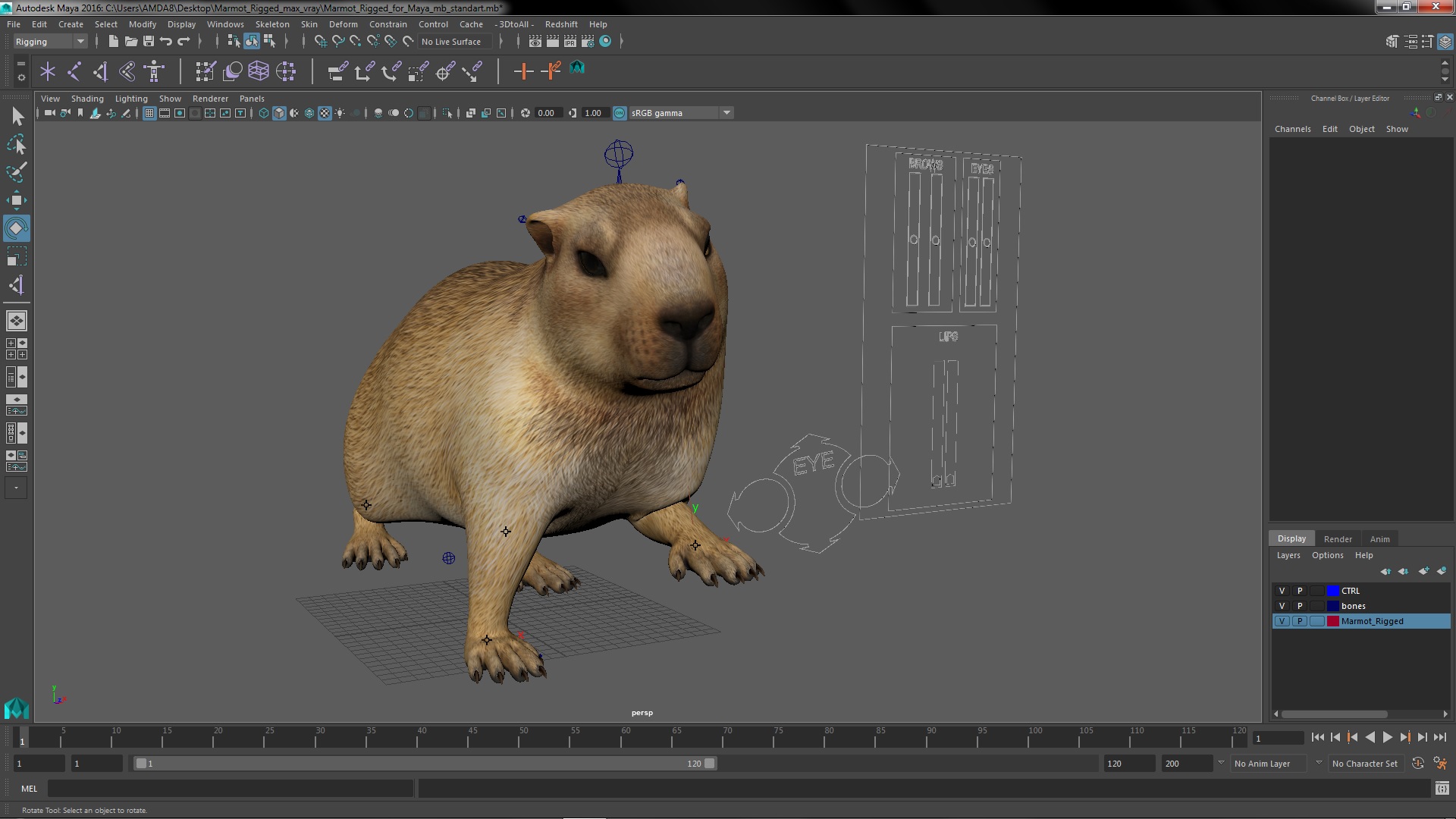This screenshot has width=1456, height=819.
Task: Activate the Scale tool
Action: click(x=17, y=256)
